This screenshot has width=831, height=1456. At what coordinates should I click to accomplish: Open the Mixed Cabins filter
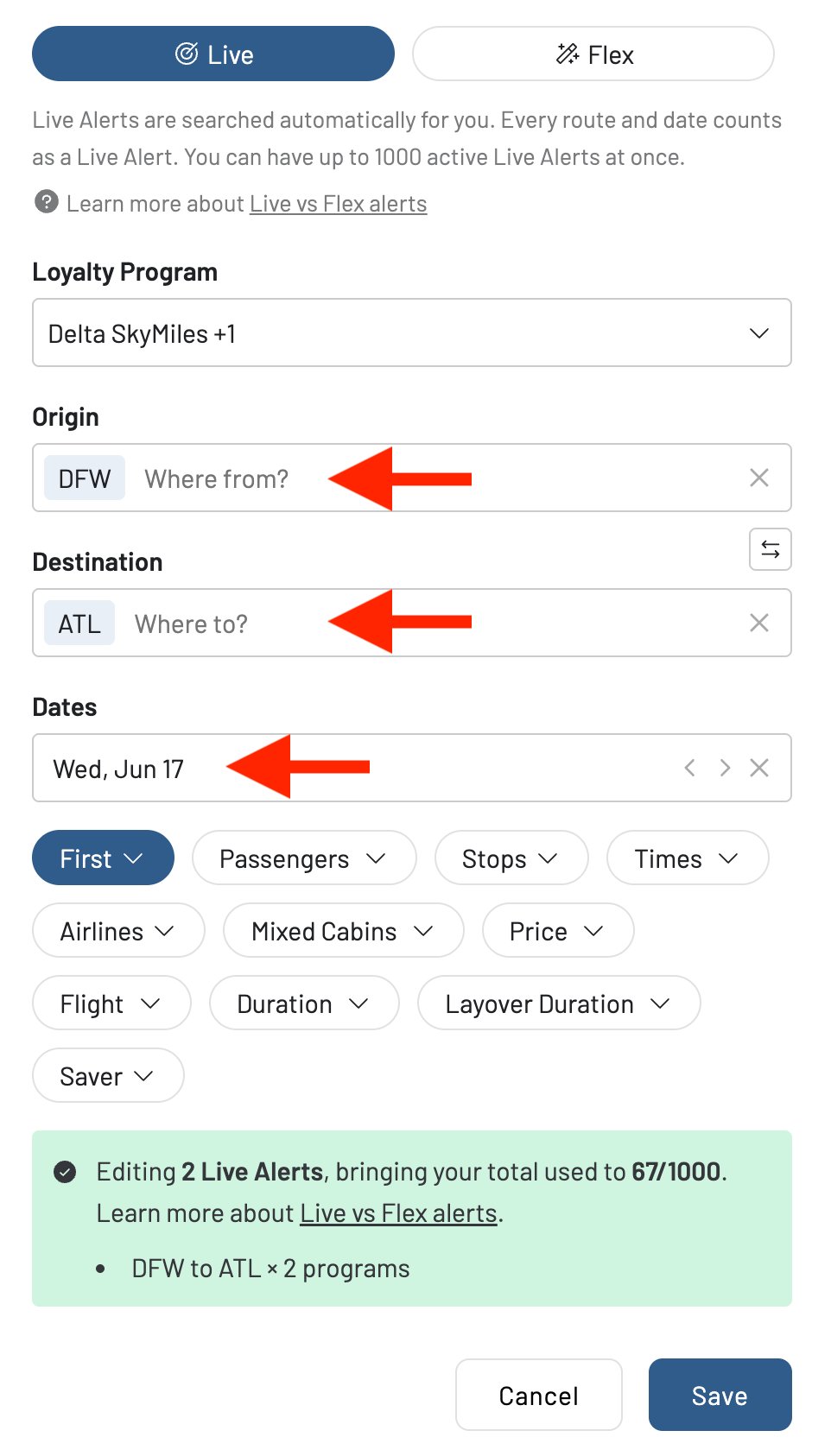[x=342, y=930]
